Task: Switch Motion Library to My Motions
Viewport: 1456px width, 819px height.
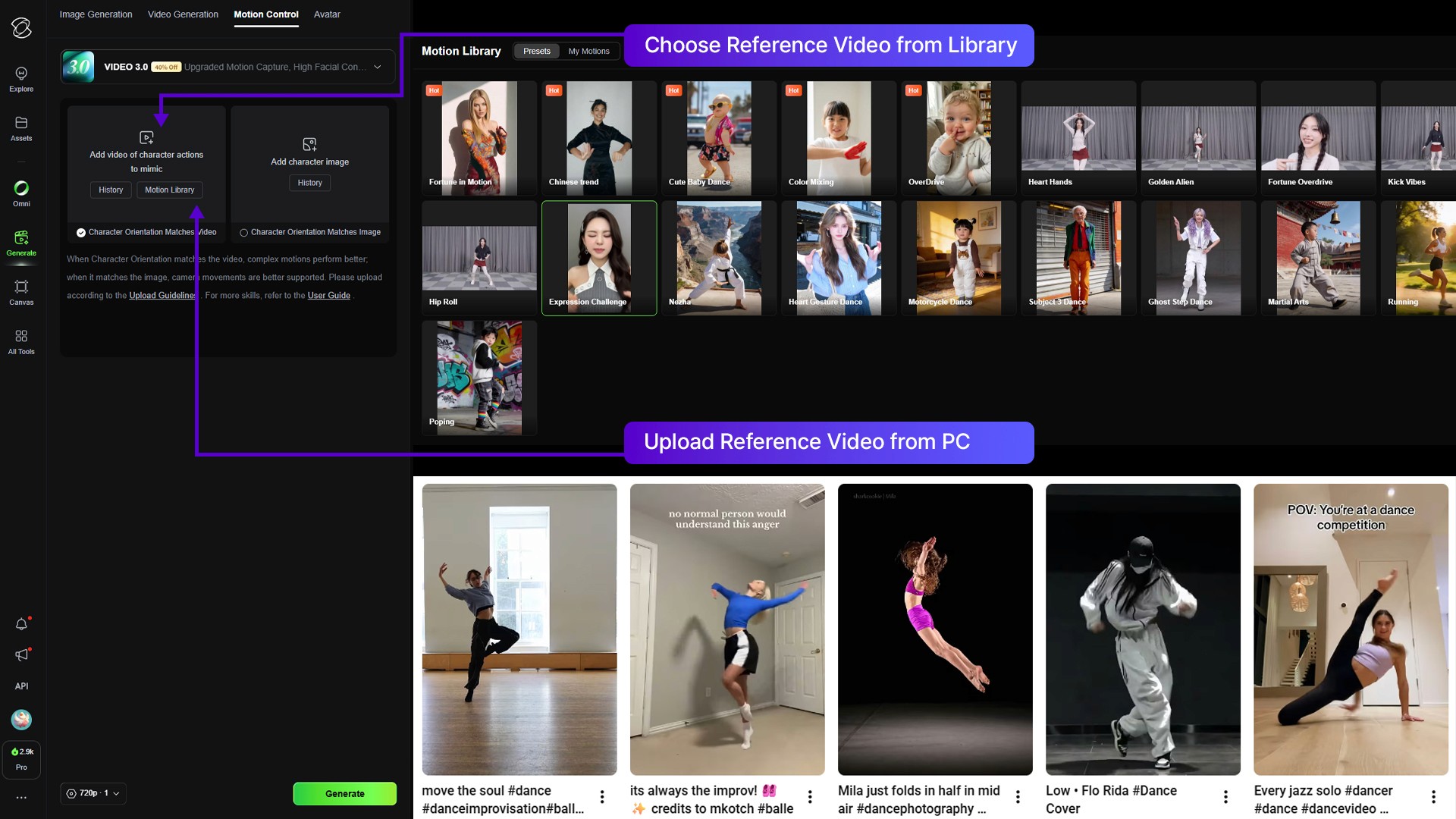Action: pos(588,52)
